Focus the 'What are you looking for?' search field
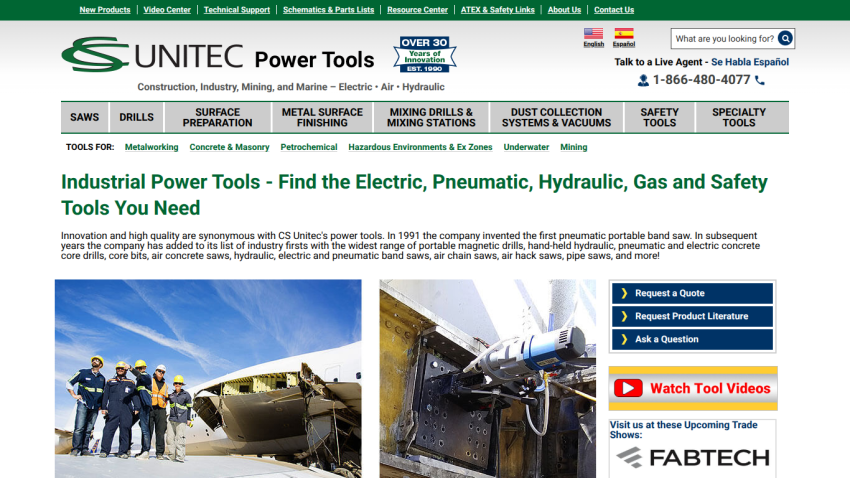Screen dimensions: 850x478 pos(724,38)
